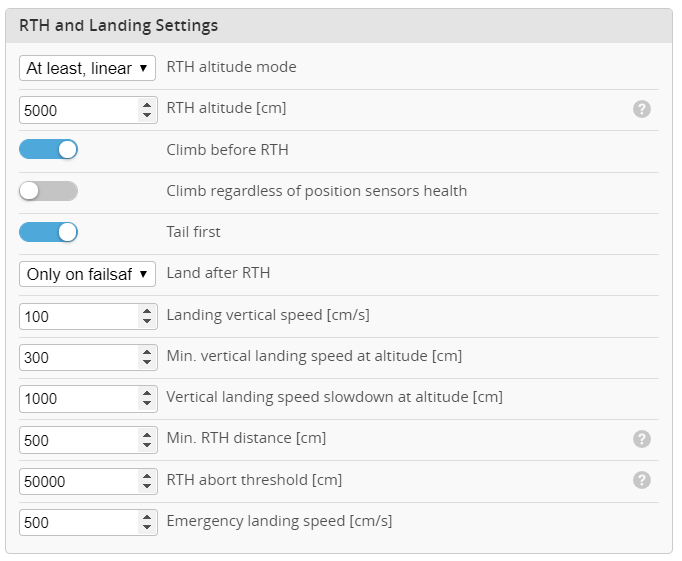
Task: Click help icon for RTH abort threshold
Action: click(x=642, y=480)
